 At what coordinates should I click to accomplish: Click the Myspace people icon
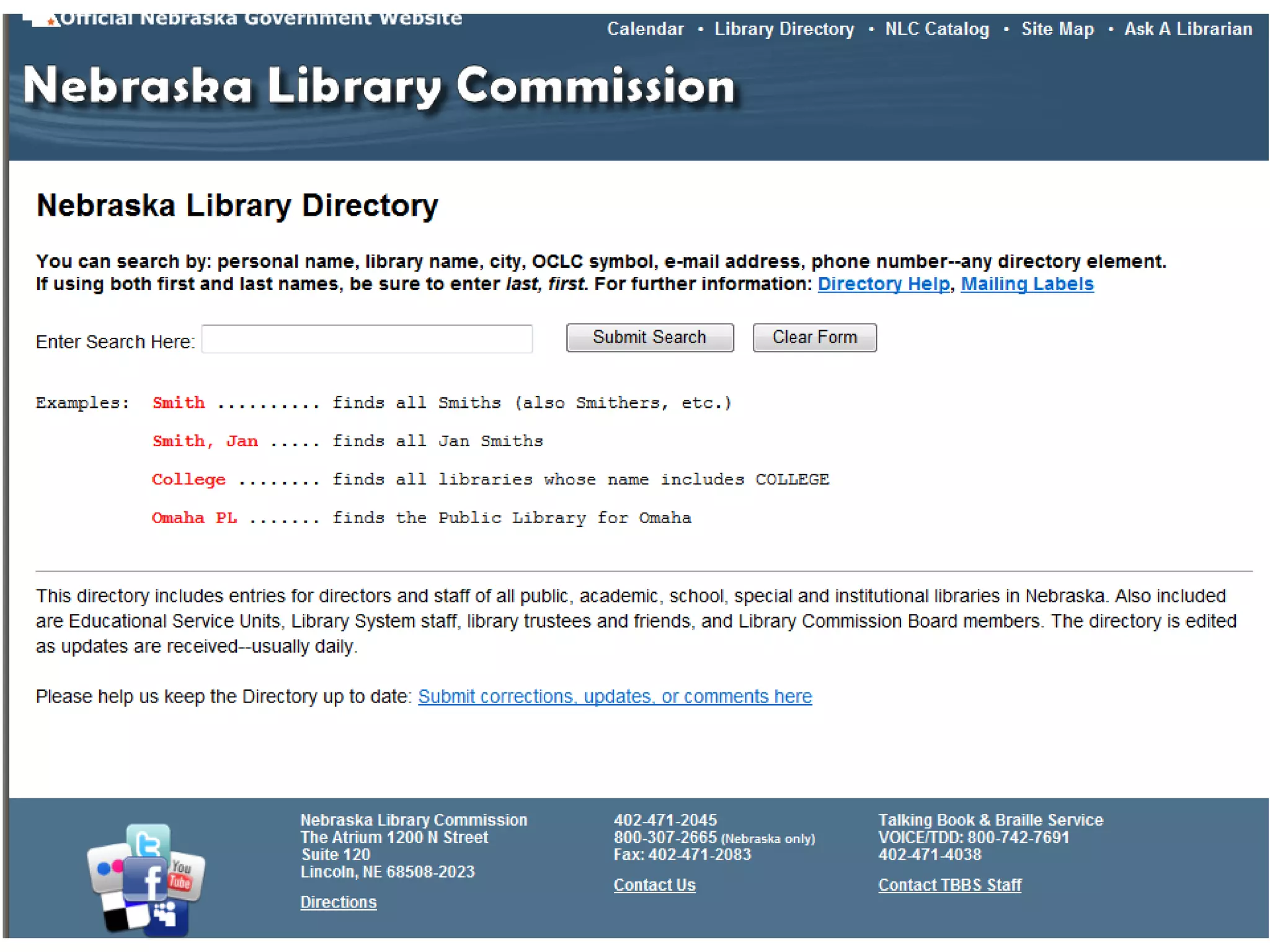click(166, 915)
